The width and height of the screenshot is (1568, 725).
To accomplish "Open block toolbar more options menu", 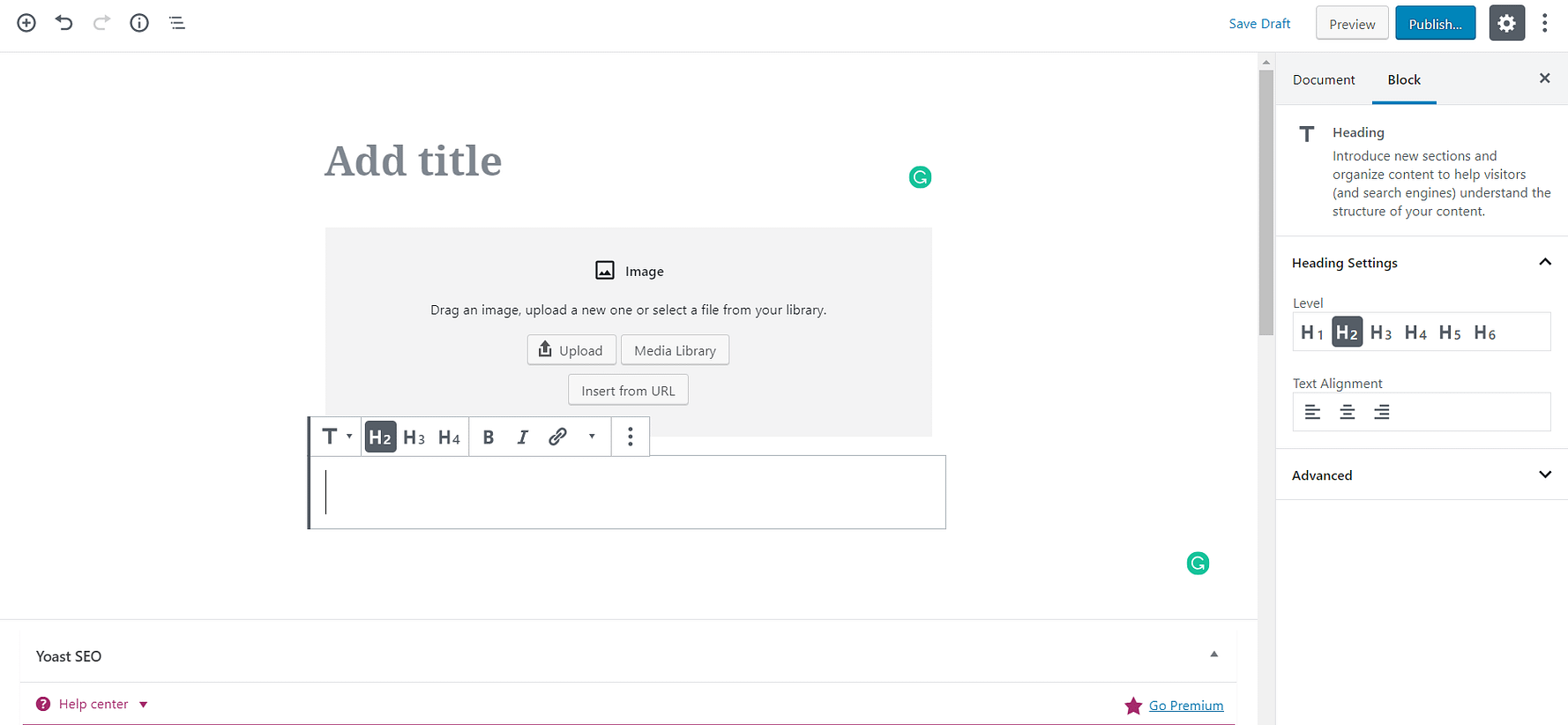I will point(630,437).
